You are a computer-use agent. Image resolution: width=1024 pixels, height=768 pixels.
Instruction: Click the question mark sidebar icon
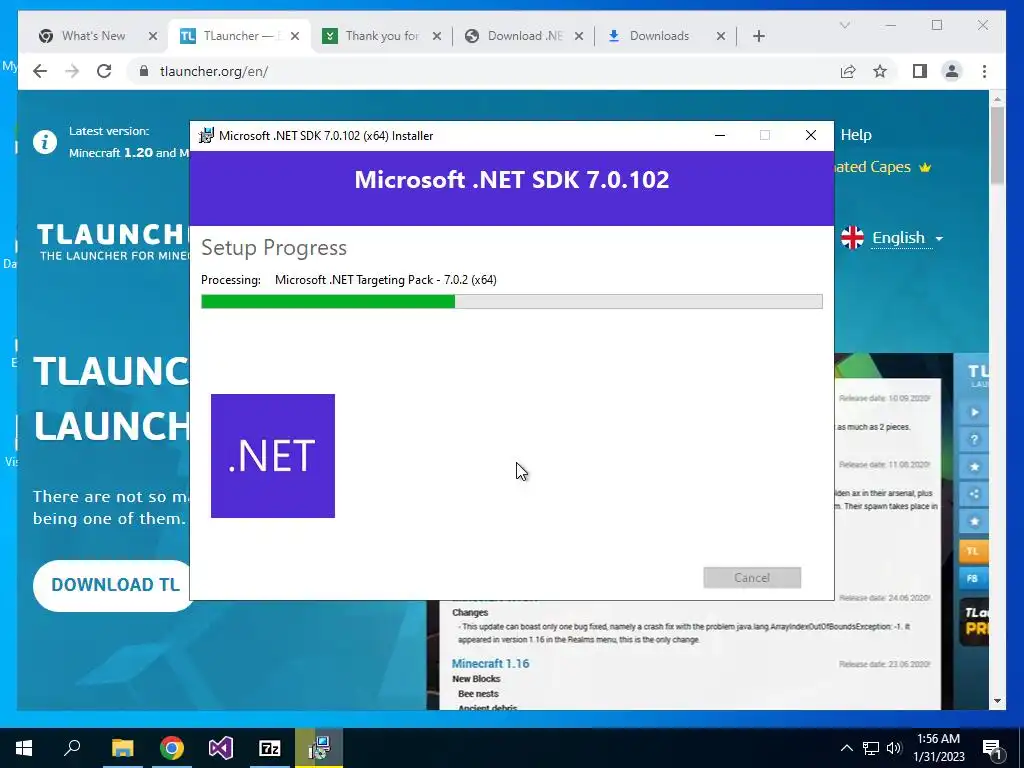(x=974, y=440)
